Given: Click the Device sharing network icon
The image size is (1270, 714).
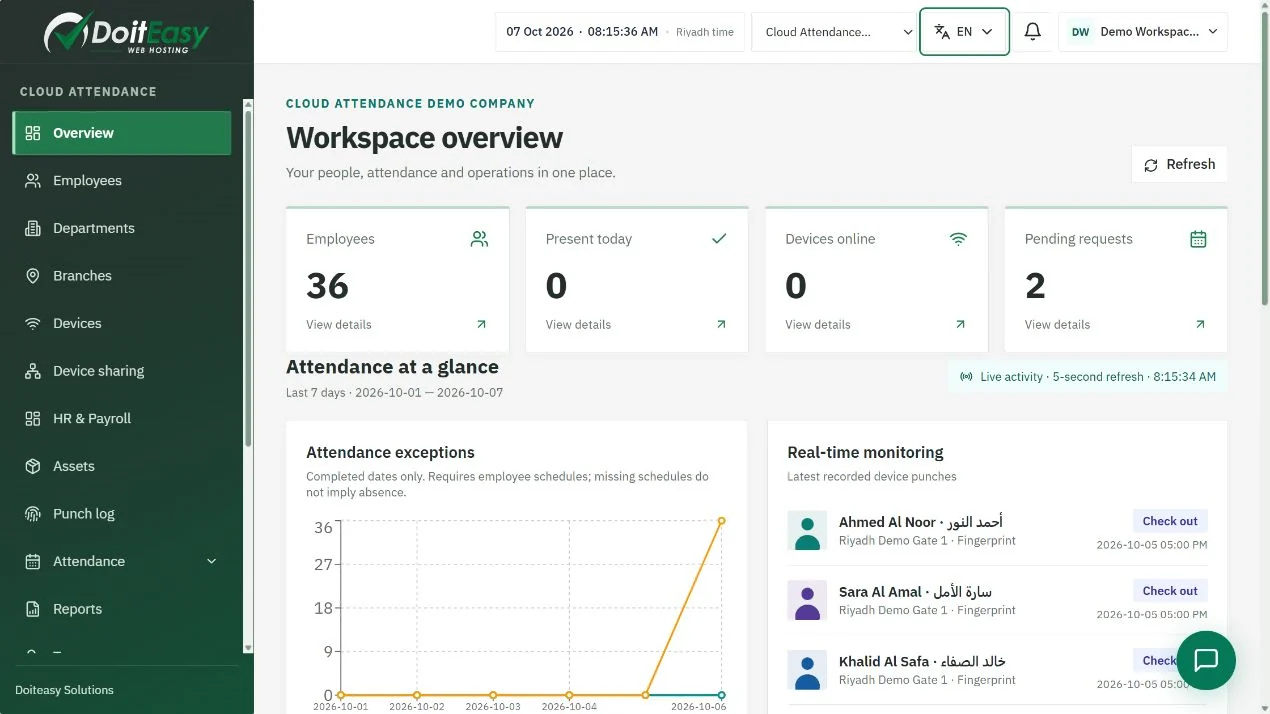Looking at the screenshot, I should click(x=33, y=371).
